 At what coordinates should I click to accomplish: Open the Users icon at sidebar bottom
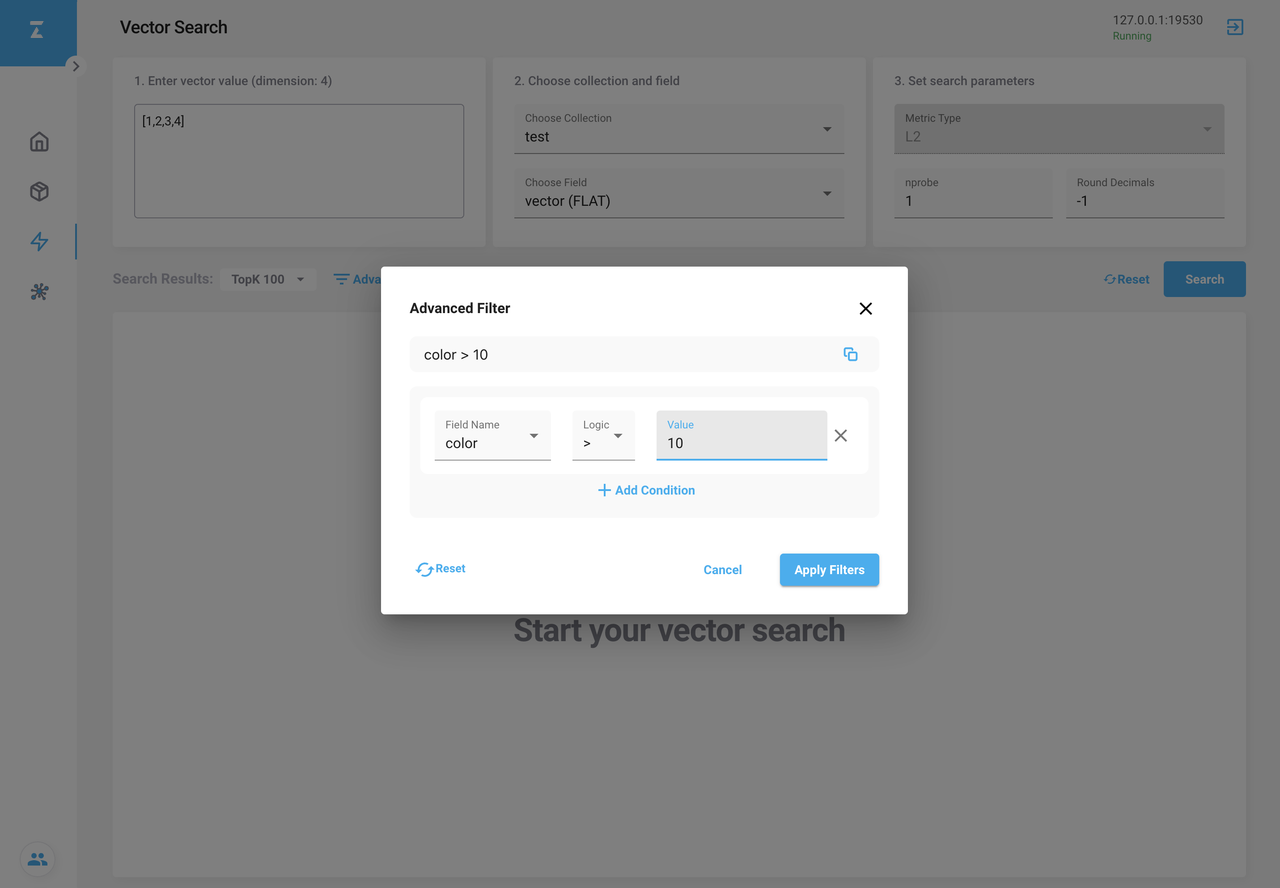tap(37, 859)
